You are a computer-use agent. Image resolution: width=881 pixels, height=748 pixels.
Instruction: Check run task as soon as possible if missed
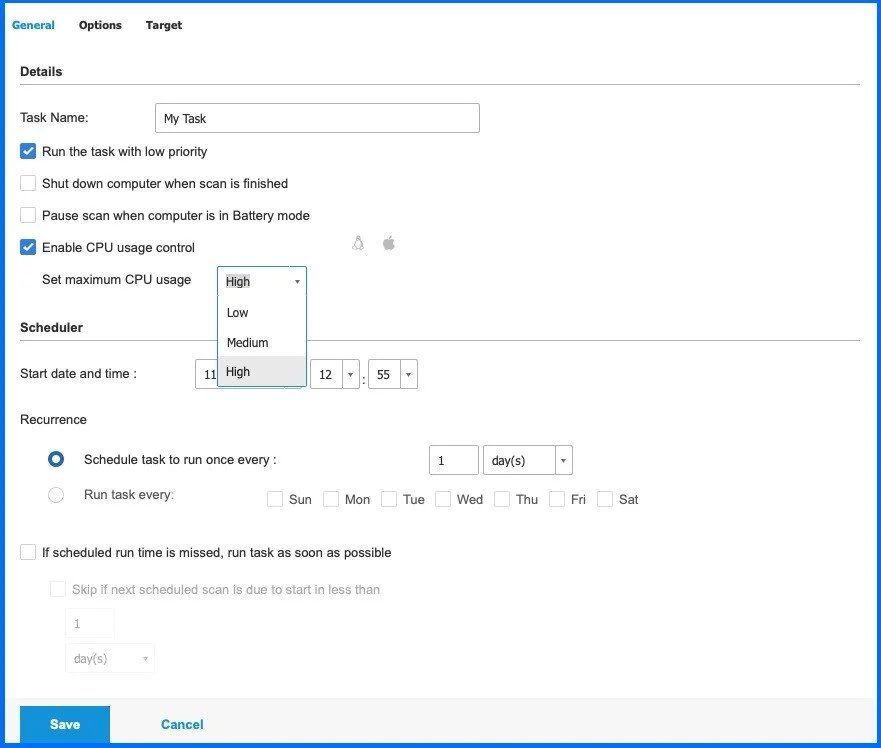coord(28,553)
